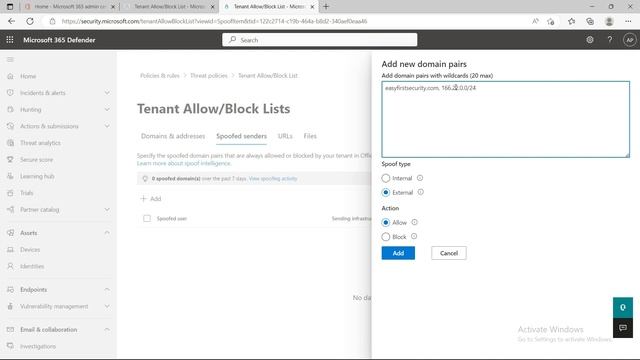640x360 pixels.
Task: Open Defender settings gear icon
Action: coord(590,40)
